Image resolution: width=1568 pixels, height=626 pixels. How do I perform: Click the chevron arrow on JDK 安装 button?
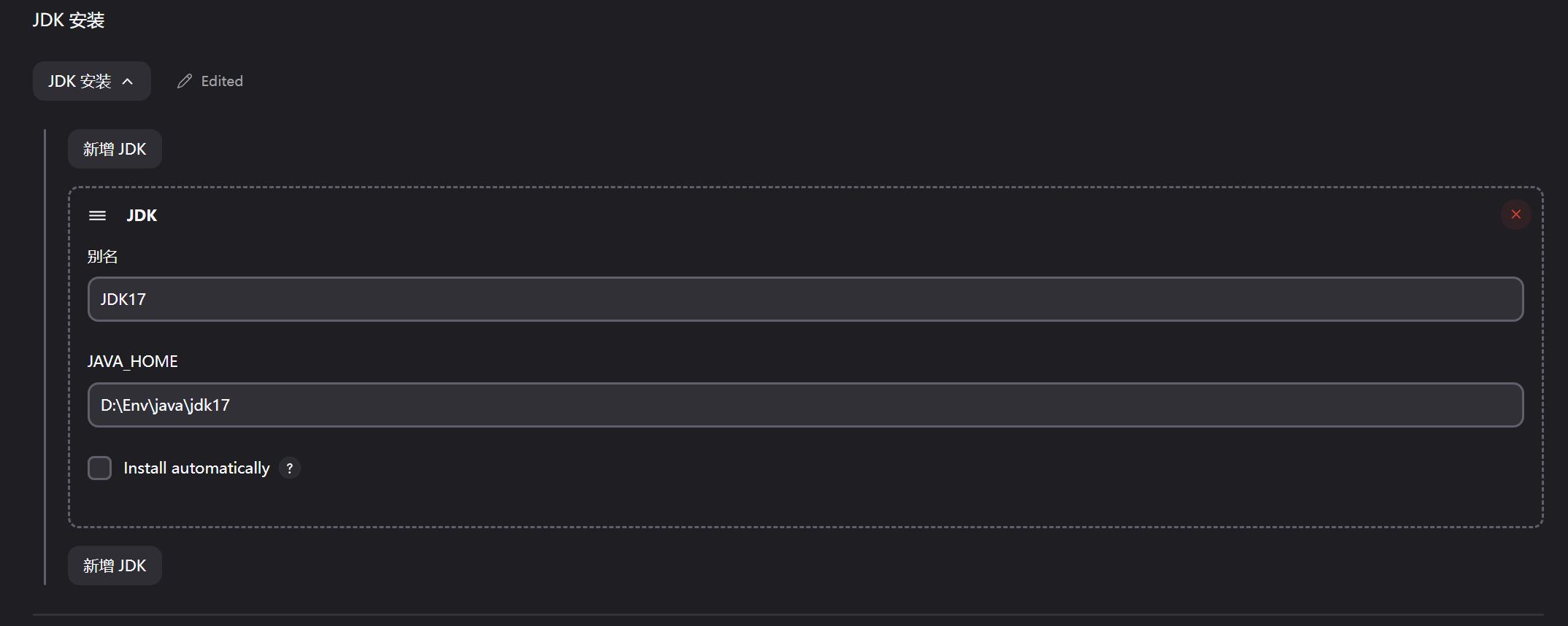point(128,81)
